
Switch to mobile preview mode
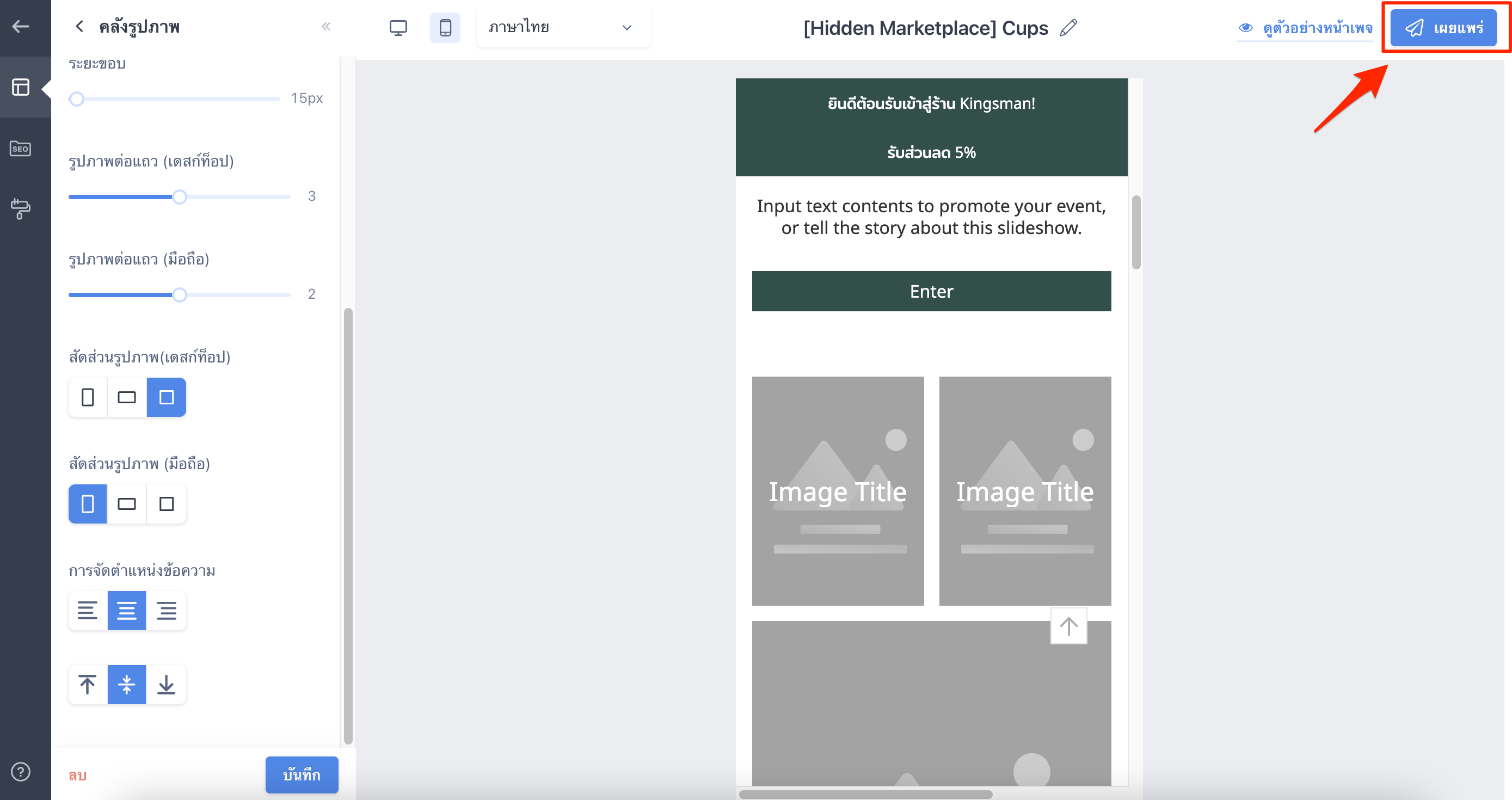click(445, 28)
